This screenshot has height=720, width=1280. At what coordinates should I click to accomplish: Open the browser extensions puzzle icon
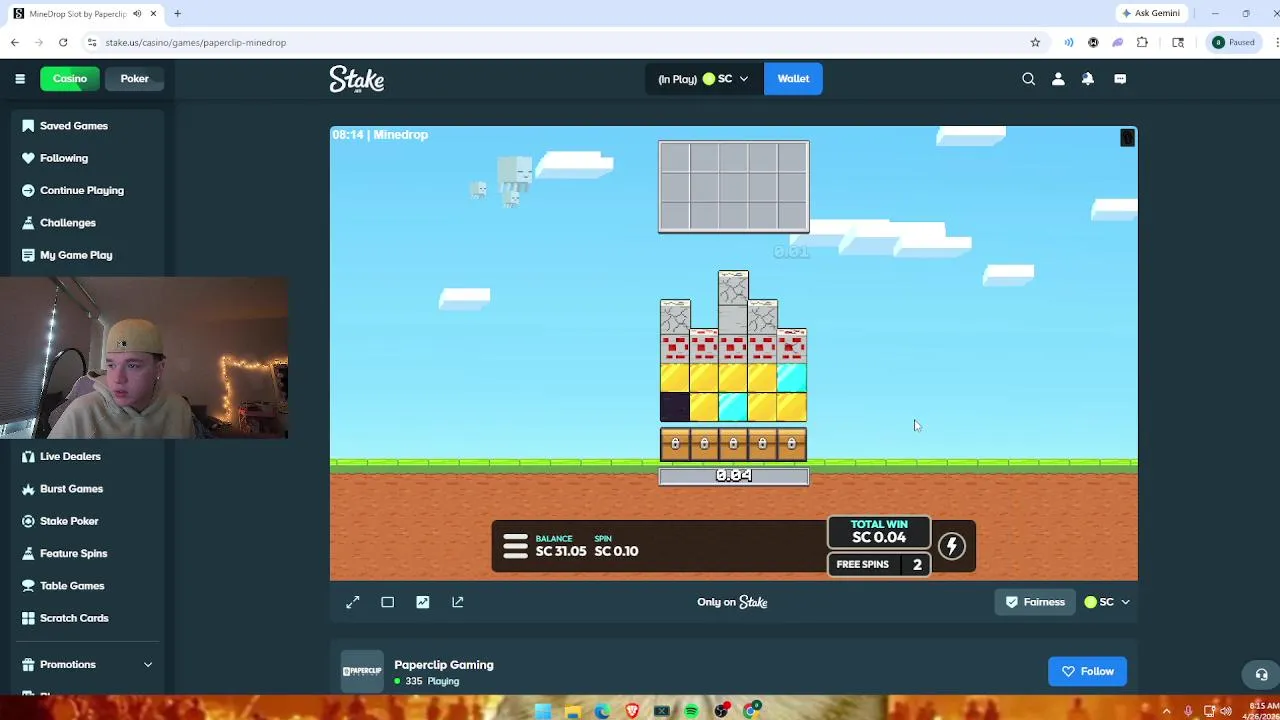click(x=1142, y=42)
